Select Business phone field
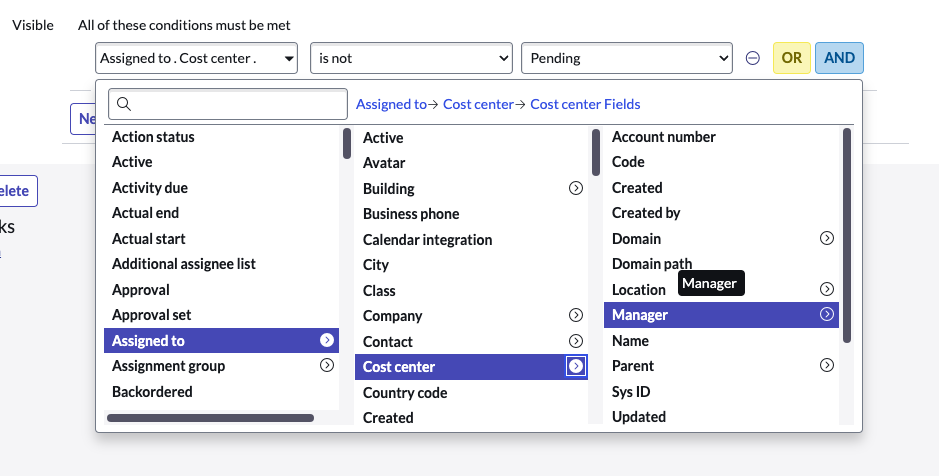 coord(411,214)
